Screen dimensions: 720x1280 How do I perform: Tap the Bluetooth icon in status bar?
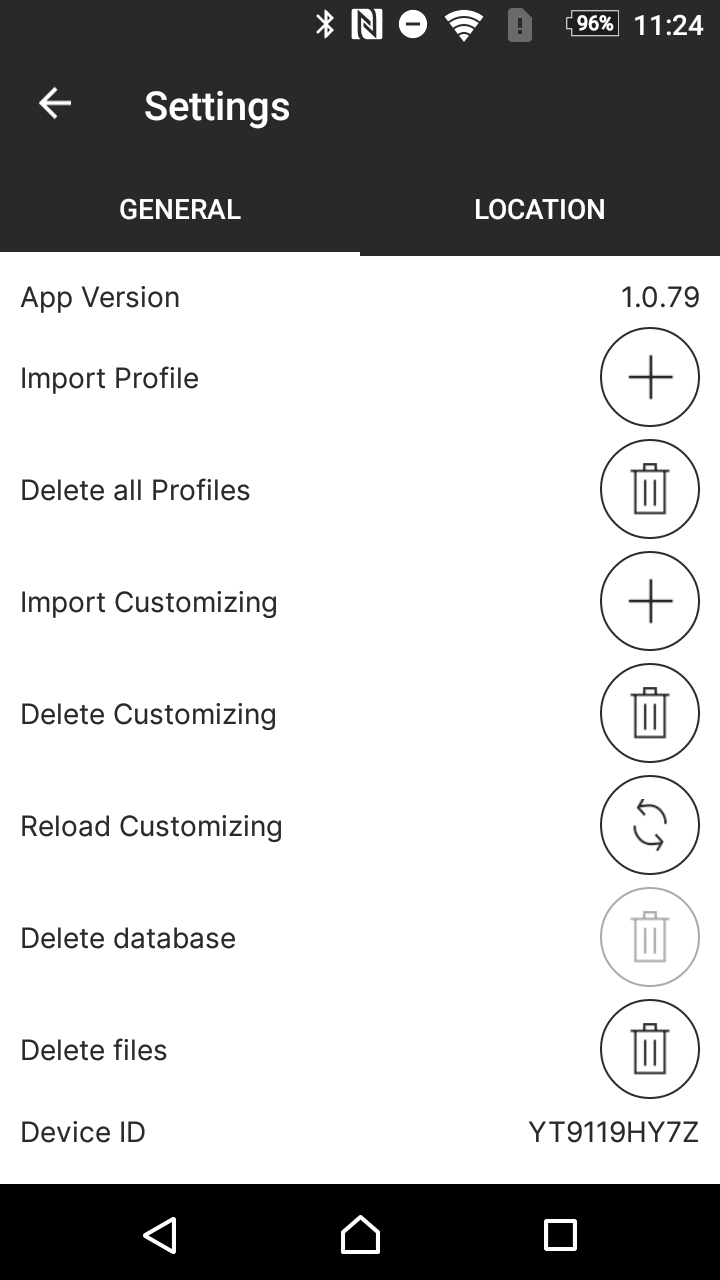325,24
